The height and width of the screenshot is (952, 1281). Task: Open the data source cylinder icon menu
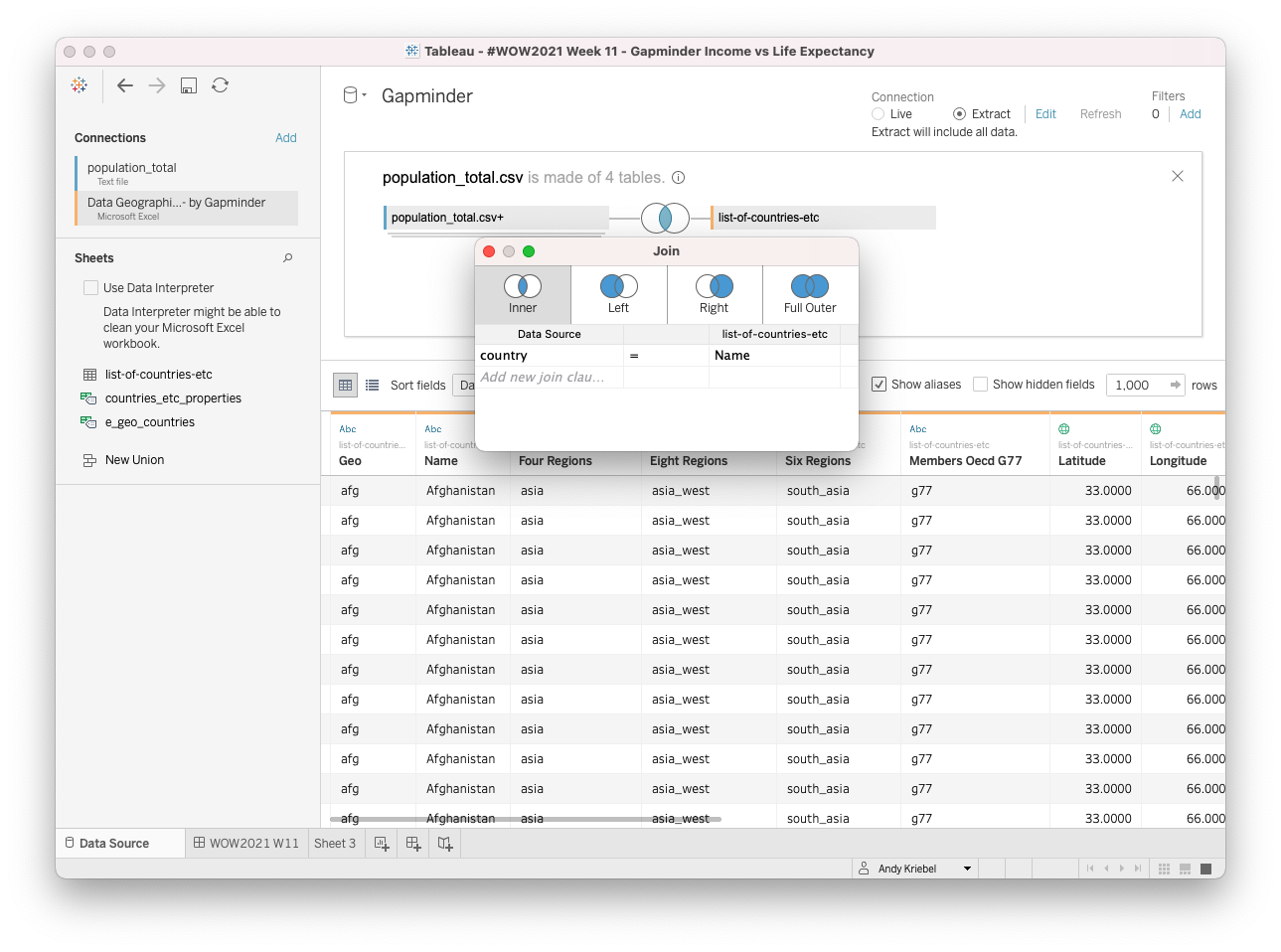354,95
